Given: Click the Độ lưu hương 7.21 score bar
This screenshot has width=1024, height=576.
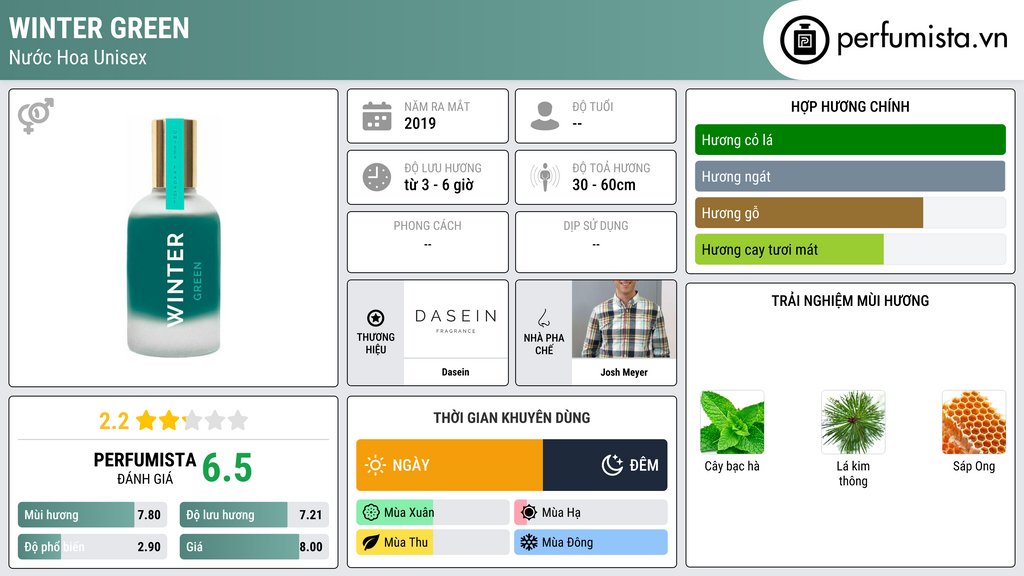Looking at the screenshot, I should 254,515.
